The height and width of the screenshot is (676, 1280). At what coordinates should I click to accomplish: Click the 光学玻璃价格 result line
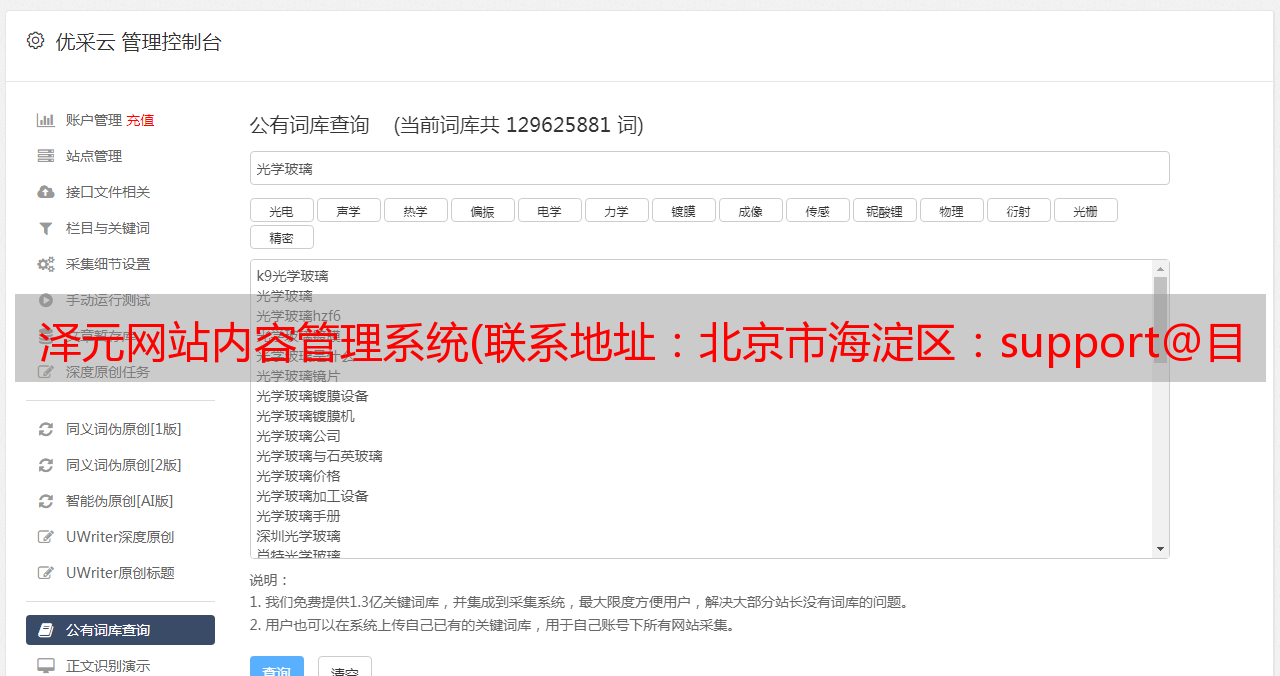pos(298,476)
